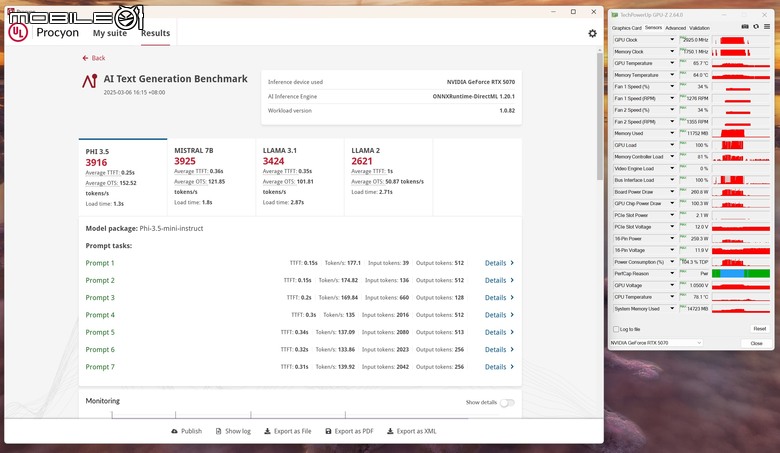The height and width of the screenshot is (453, 780).
Task: Open the 16-Pin Power sensor dropdown
Action: (672, 238)
